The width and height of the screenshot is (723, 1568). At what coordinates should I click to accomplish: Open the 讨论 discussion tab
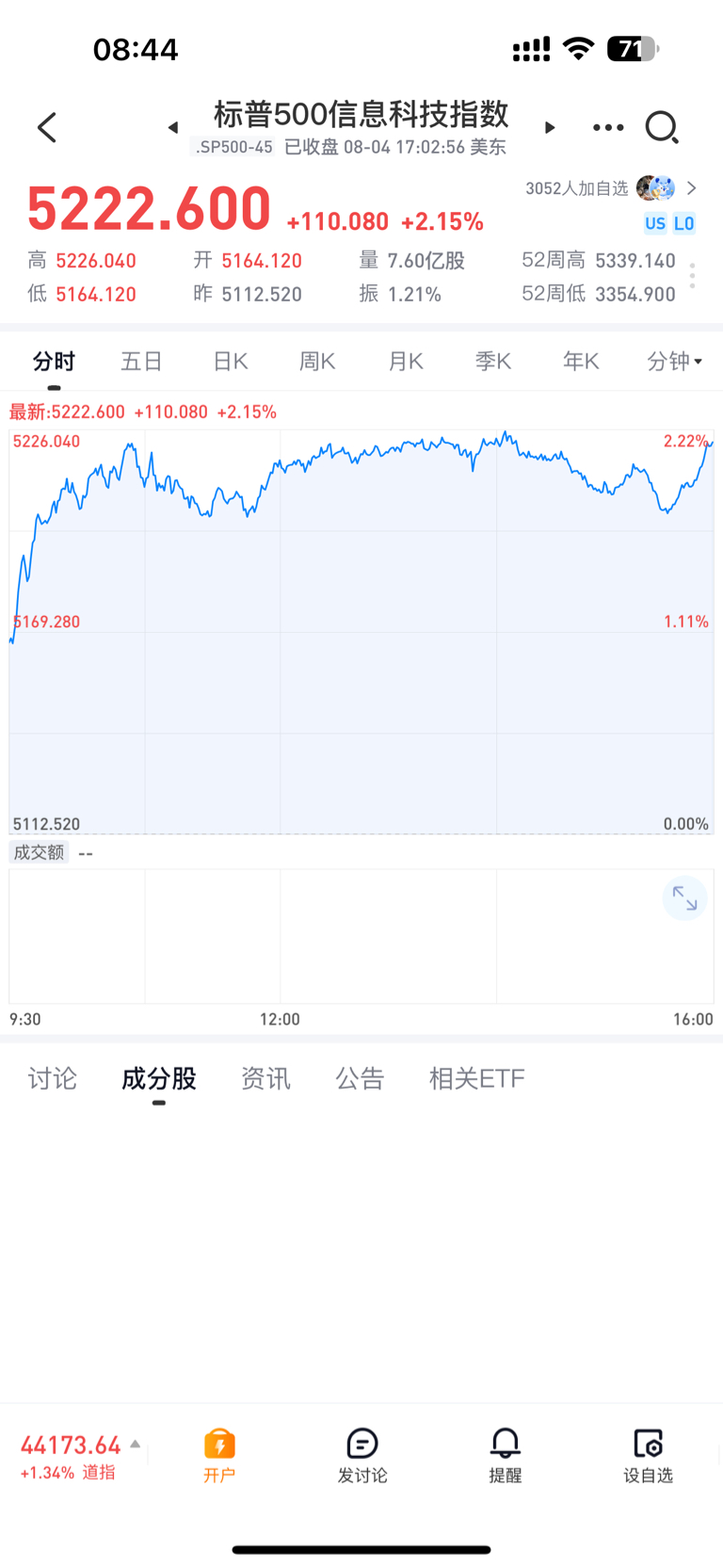click(x=53, y=1078)
